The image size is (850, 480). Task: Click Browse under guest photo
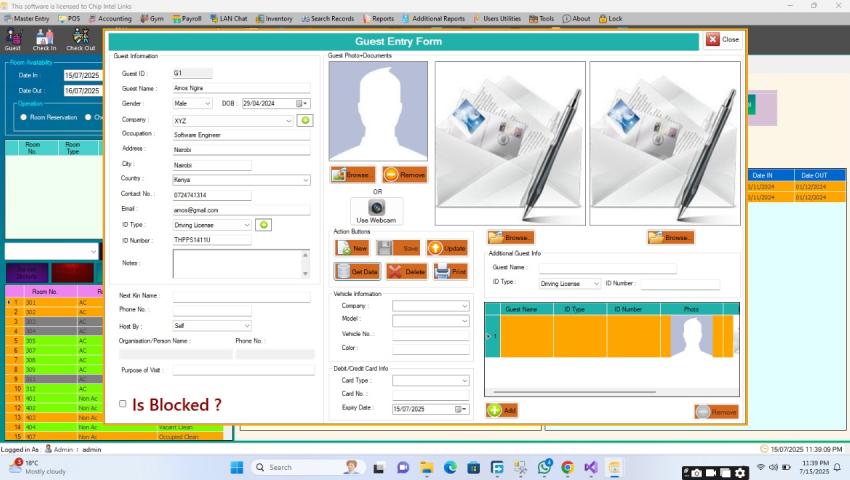[x=353, y=175]
